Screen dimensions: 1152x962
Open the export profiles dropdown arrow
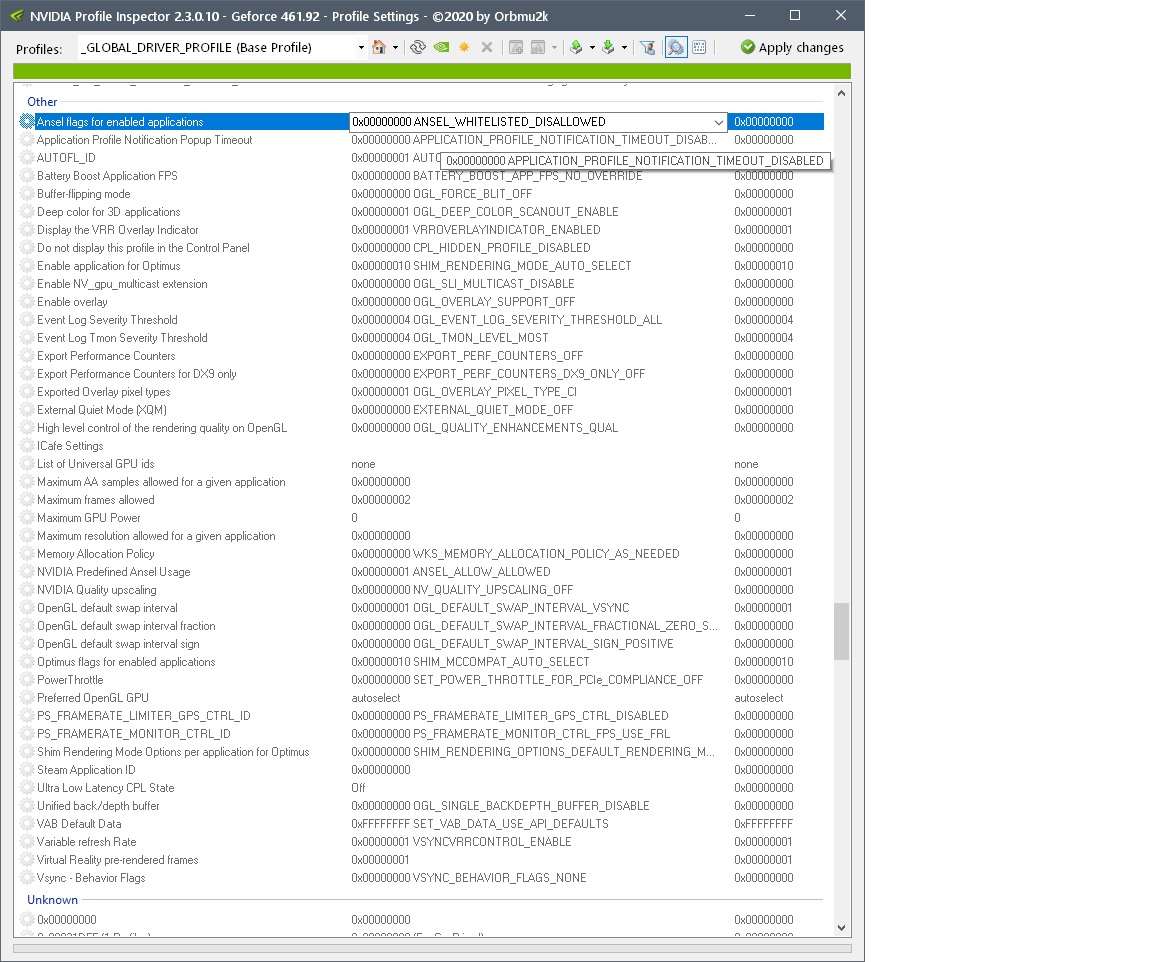tap(592, 48)
